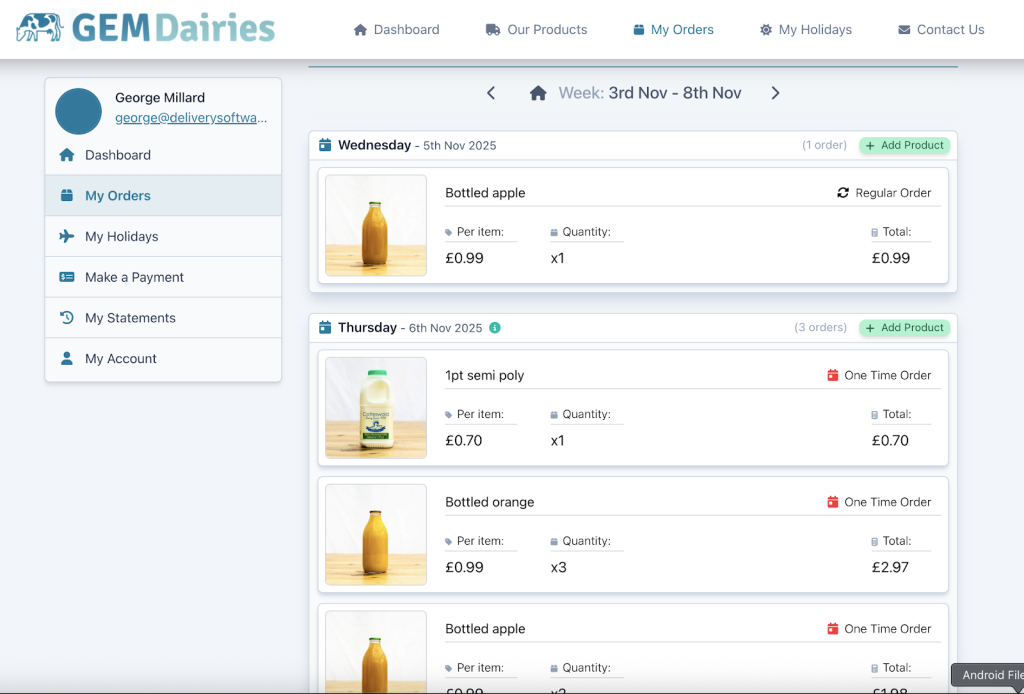1024x694 pixels.
Task: Add Product to Wednesday's order
Action: click(x=904, y=146)
